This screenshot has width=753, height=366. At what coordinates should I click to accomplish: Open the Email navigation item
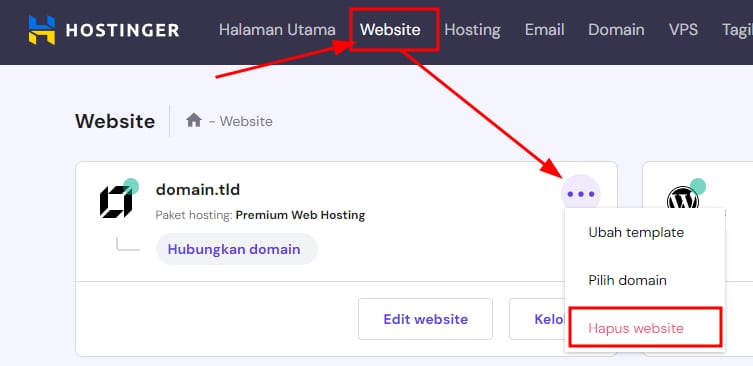coord(544,30)
